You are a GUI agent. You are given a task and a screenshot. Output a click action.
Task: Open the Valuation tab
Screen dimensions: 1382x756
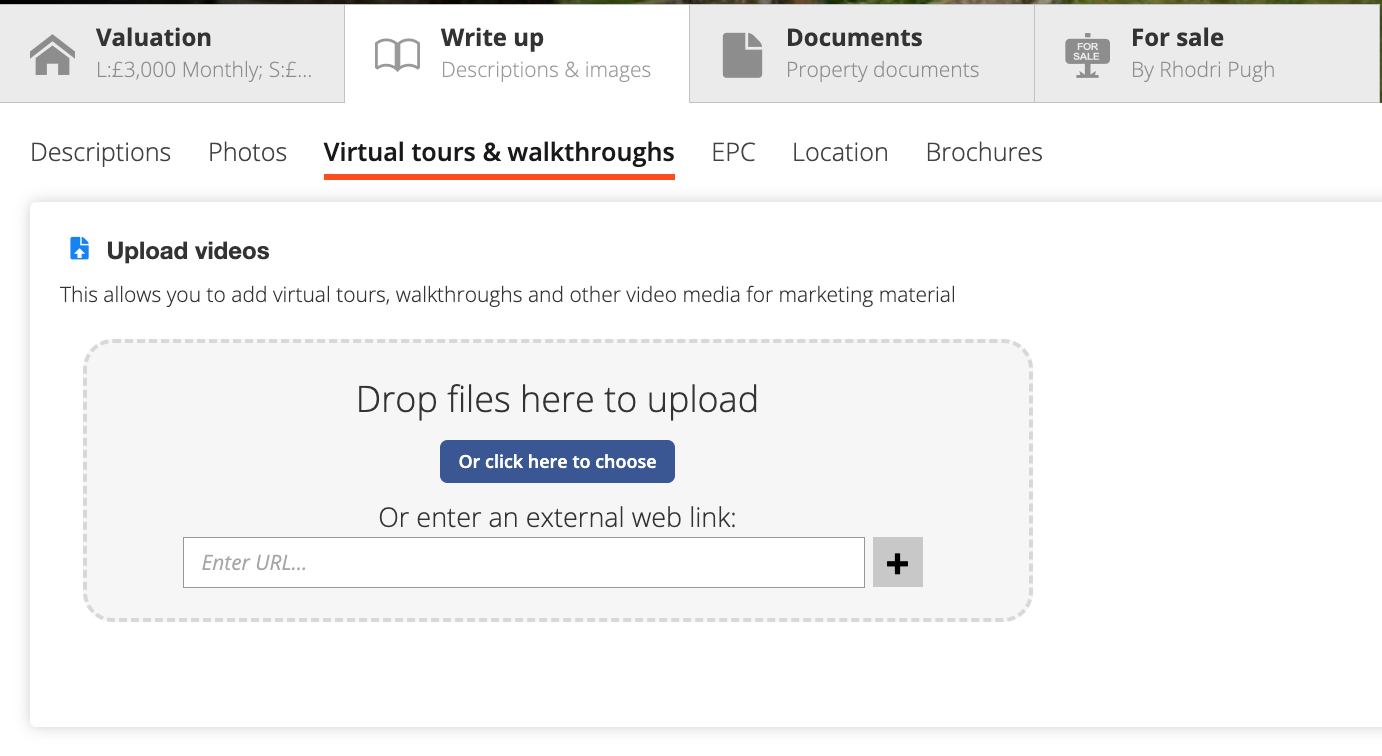click(172, 52)
